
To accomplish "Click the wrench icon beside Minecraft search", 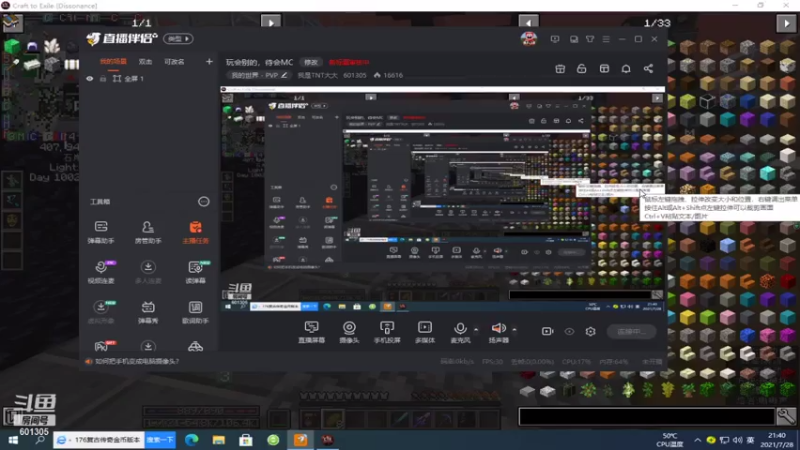I will (786, 417).
